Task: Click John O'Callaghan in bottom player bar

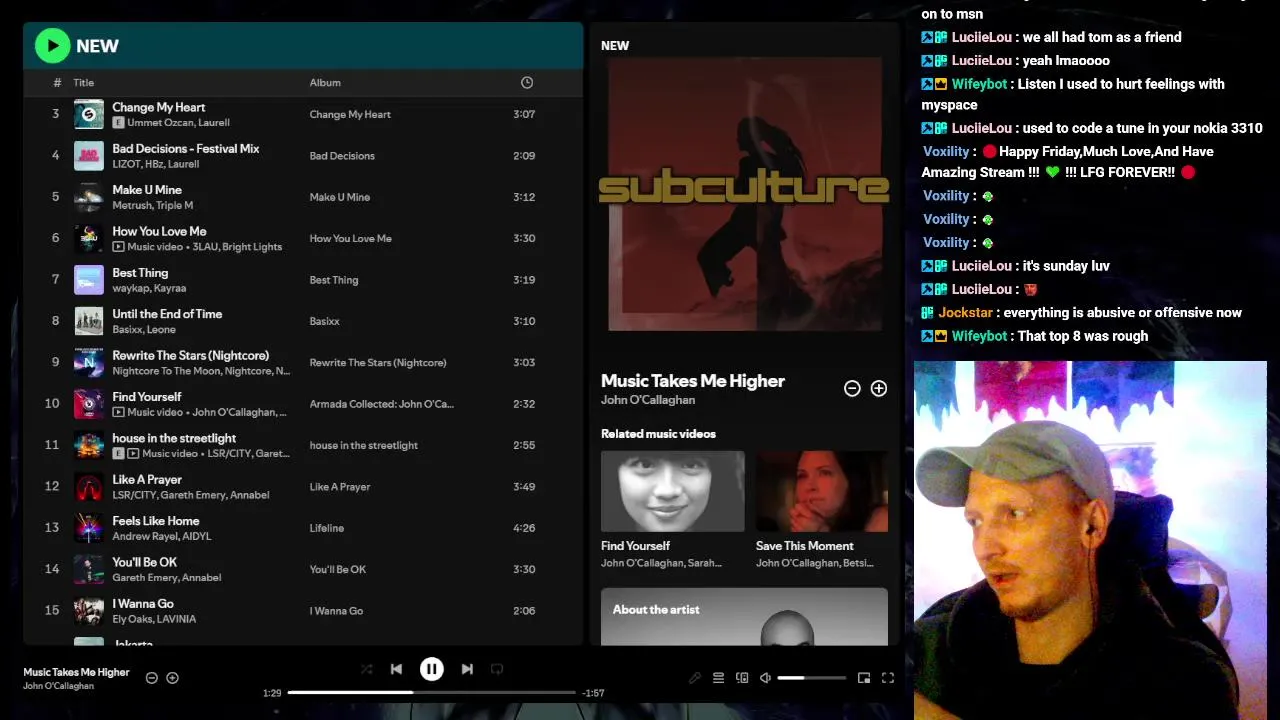Action: tap(58, 686)
